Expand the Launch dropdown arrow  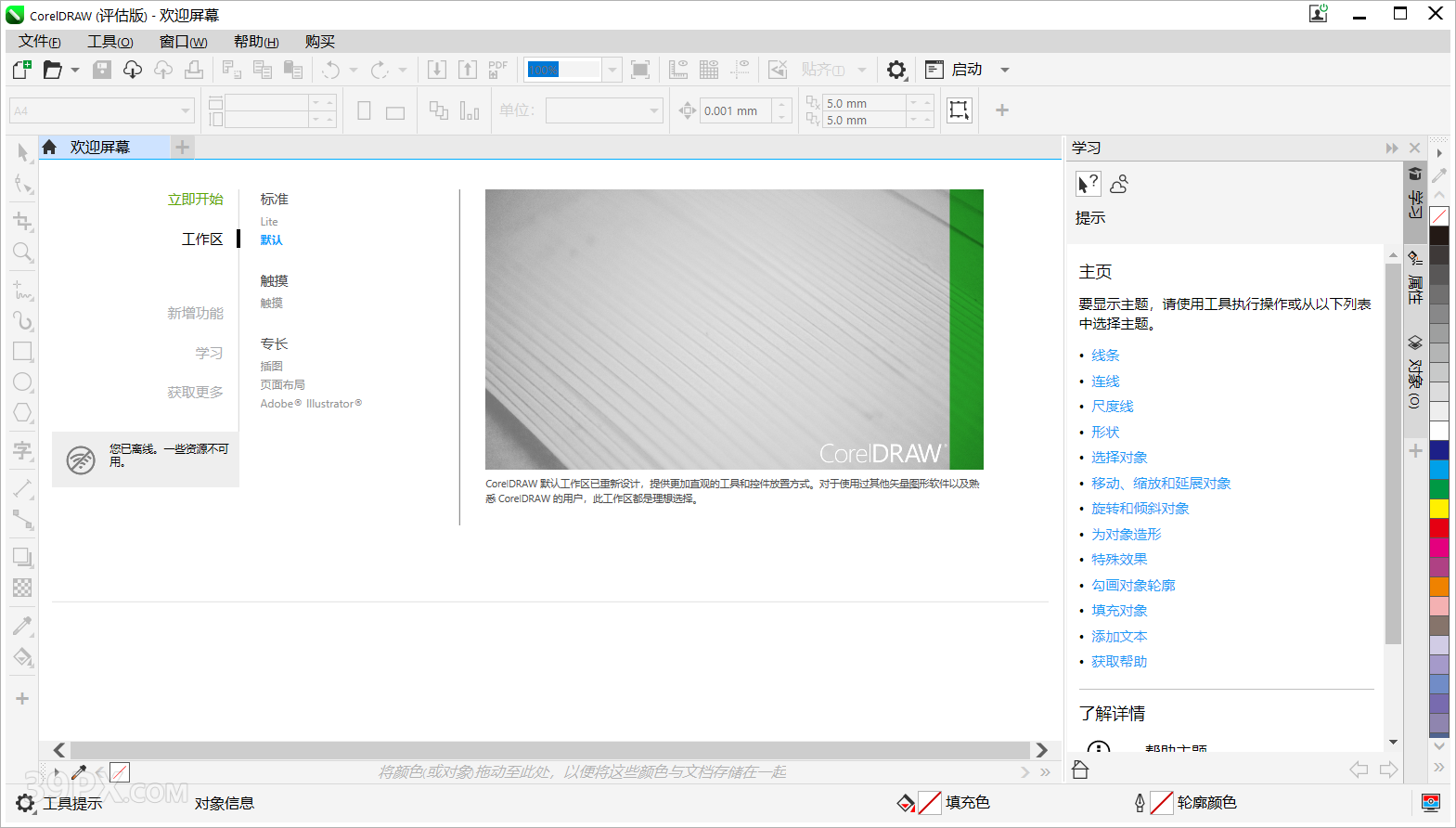click(1005, 70)
